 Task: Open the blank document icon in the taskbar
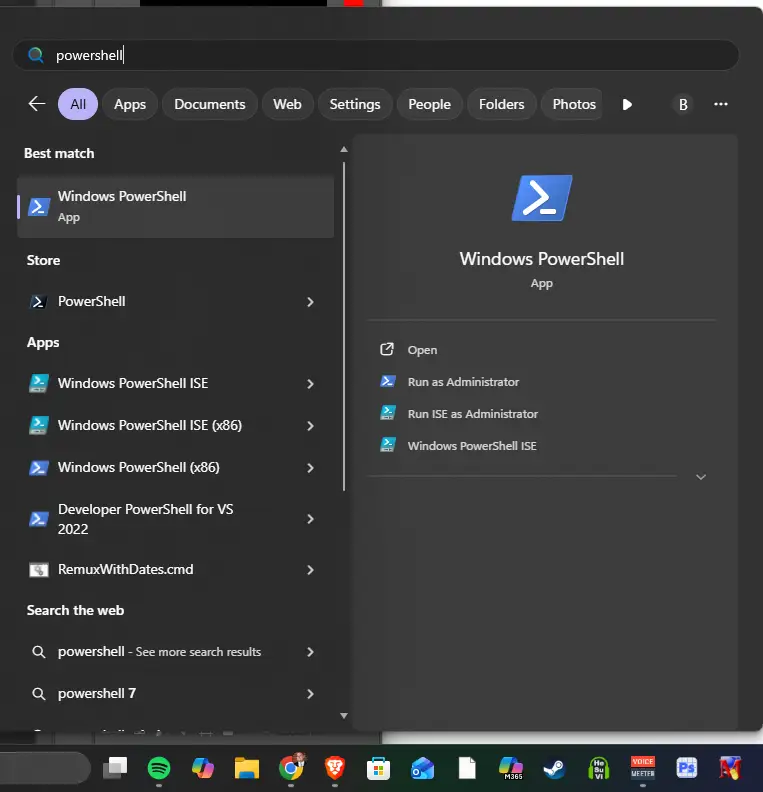467,768
